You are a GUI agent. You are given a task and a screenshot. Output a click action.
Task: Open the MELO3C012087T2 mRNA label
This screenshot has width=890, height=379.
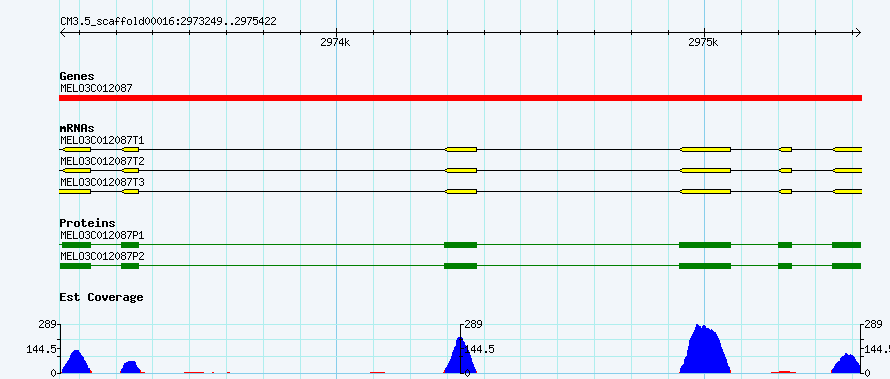click(102, 161)
